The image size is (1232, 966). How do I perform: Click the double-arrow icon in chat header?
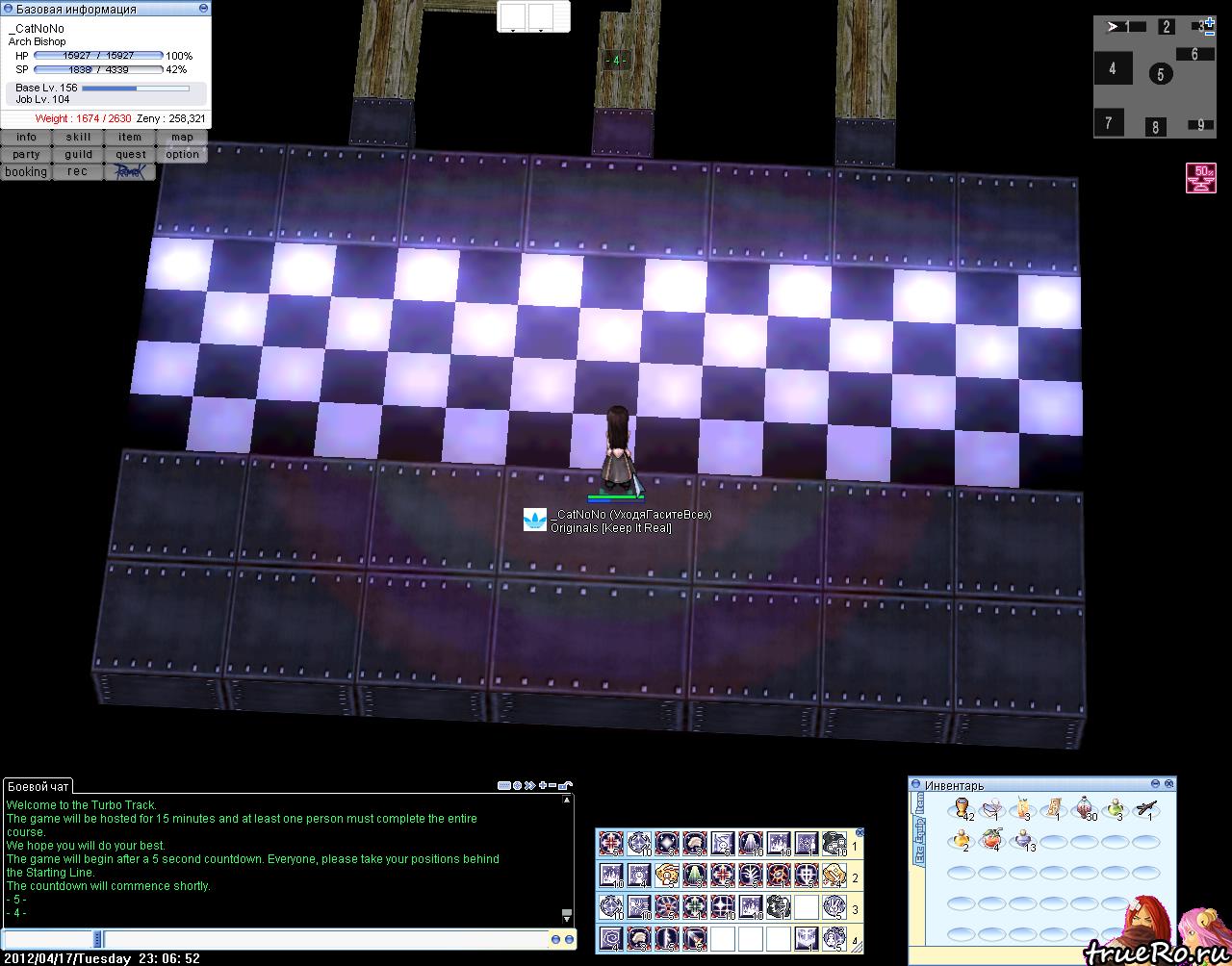pyautogui.click(x=530, y=786)
